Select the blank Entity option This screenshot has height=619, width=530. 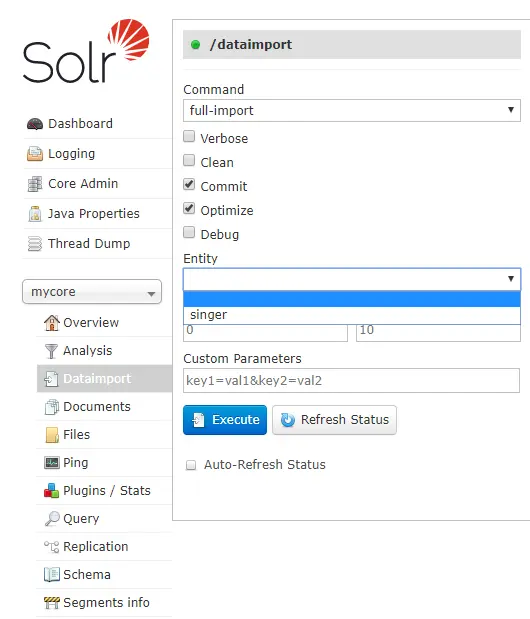click(352, 299)
